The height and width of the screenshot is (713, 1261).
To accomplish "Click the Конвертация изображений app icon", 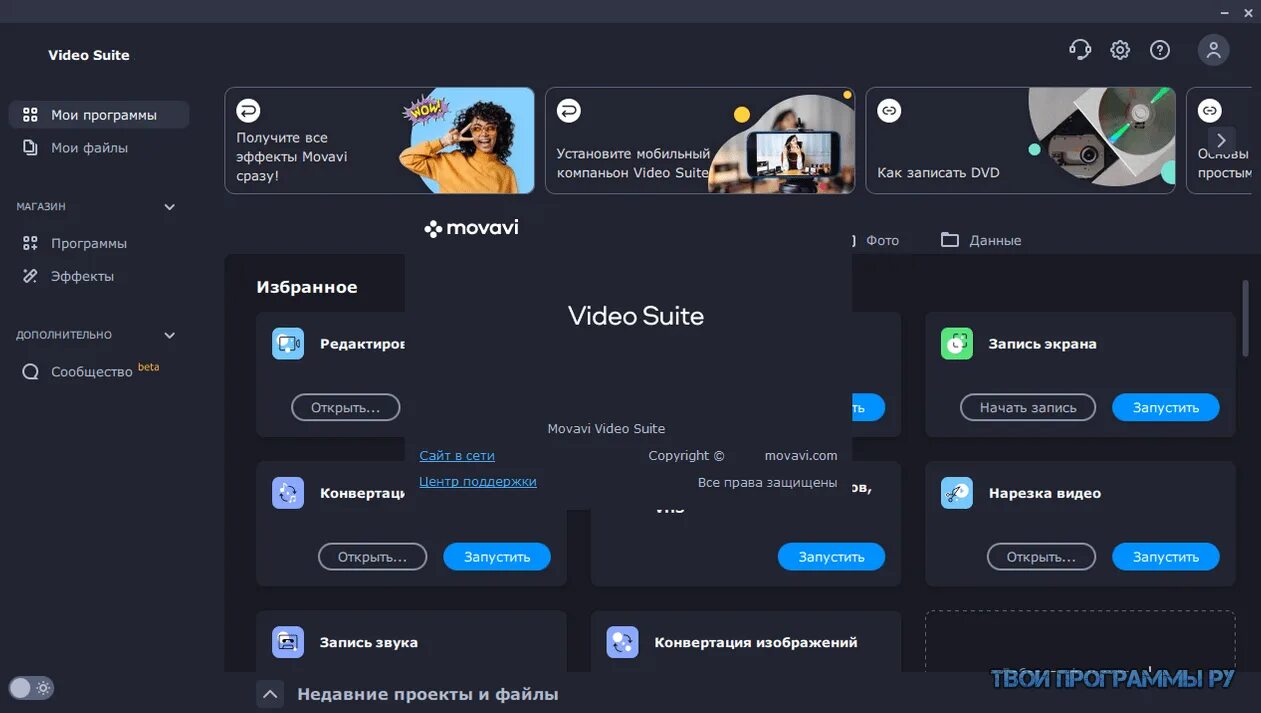I will pos(622,642).
